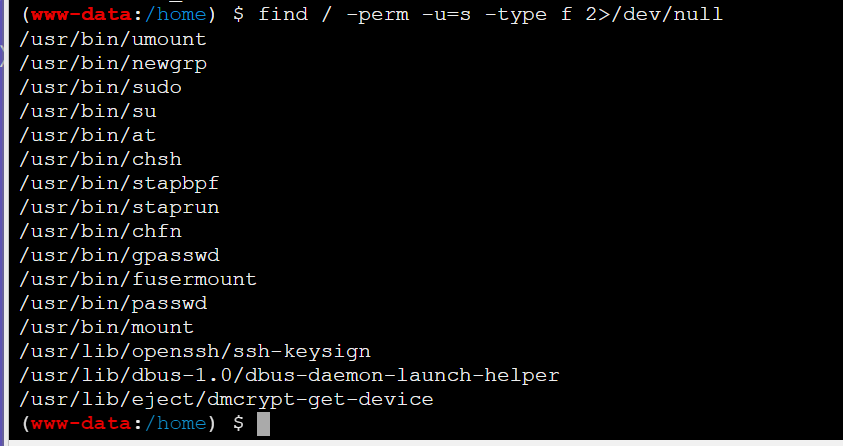Screen dimensions: 843x446
Task: Click the terminal cursor block at the bottom prompt
Action: [x=264, y=424]
